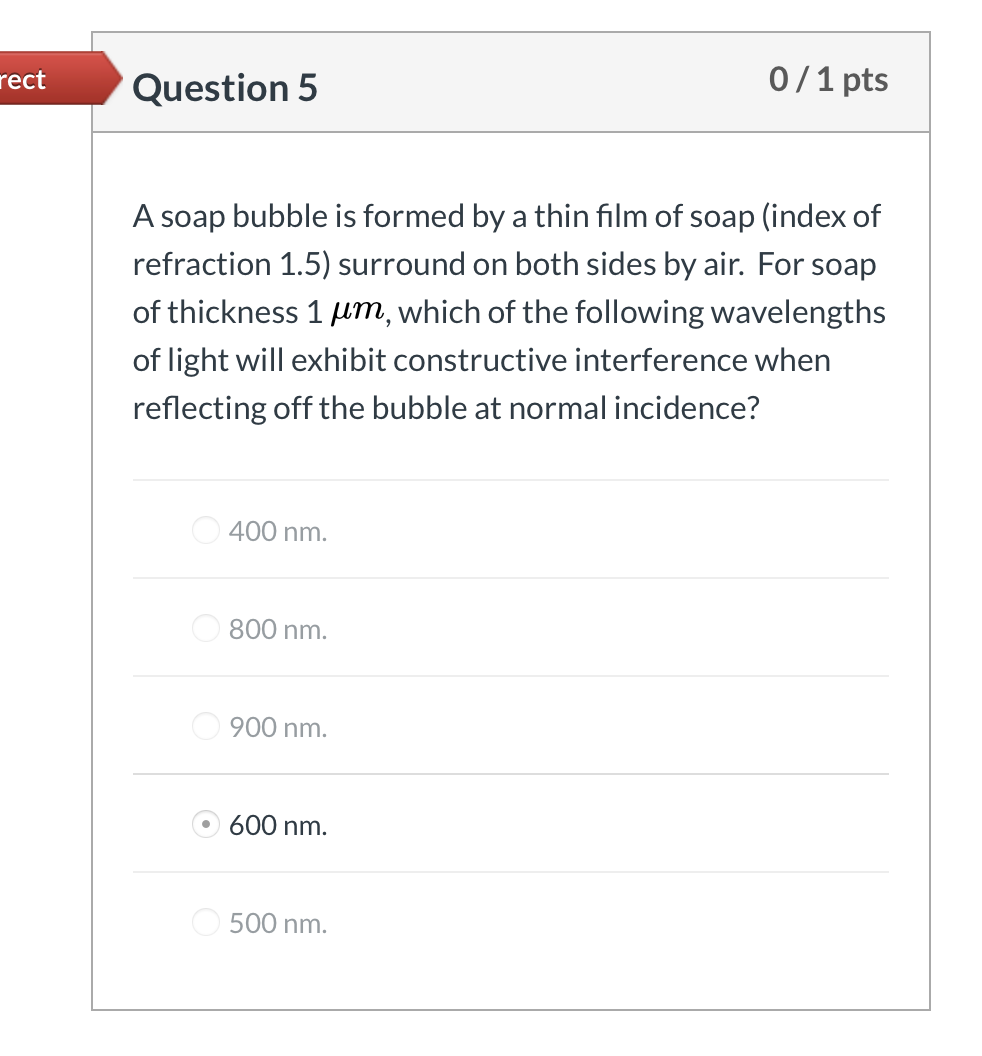This screenshot has height=1056, width=982.
Task: Select the 800 nm answer option
Action: [205, 628]
